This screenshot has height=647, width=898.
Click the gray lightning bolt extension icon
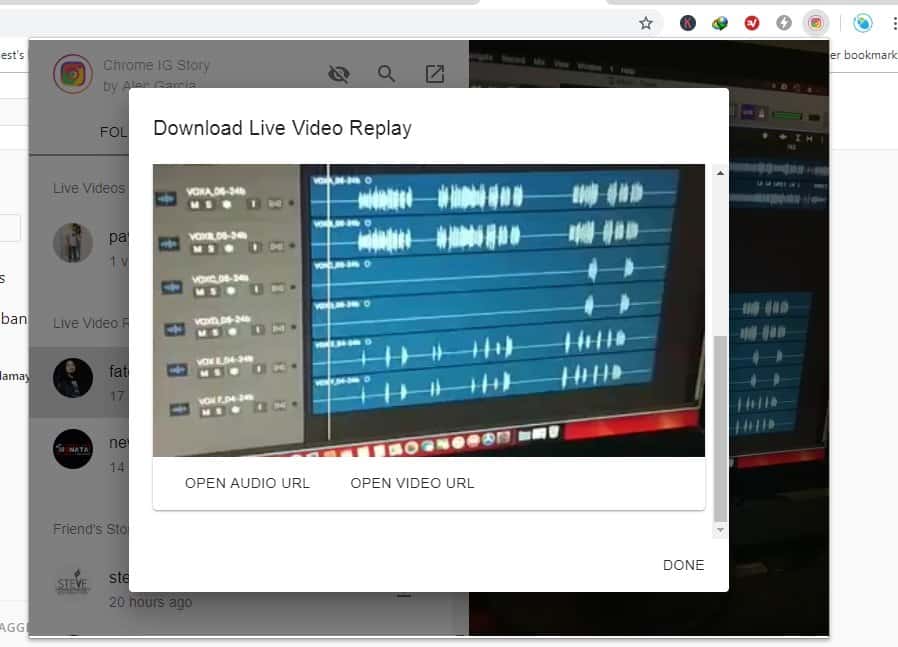pyautogui.click(x=784, y=23)
